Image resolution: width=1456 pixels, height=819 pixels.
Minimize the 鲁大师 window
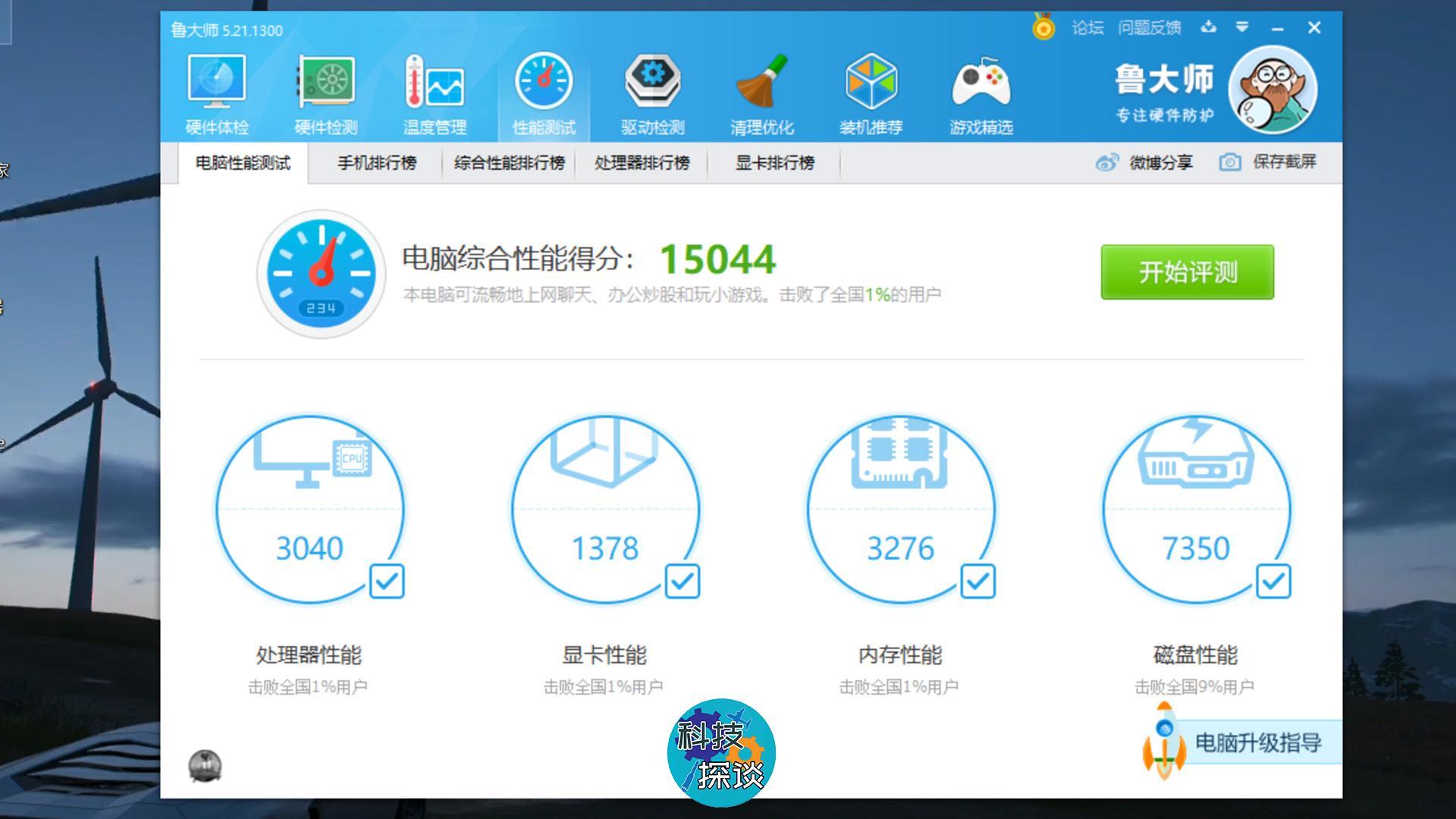[1278, 28]
